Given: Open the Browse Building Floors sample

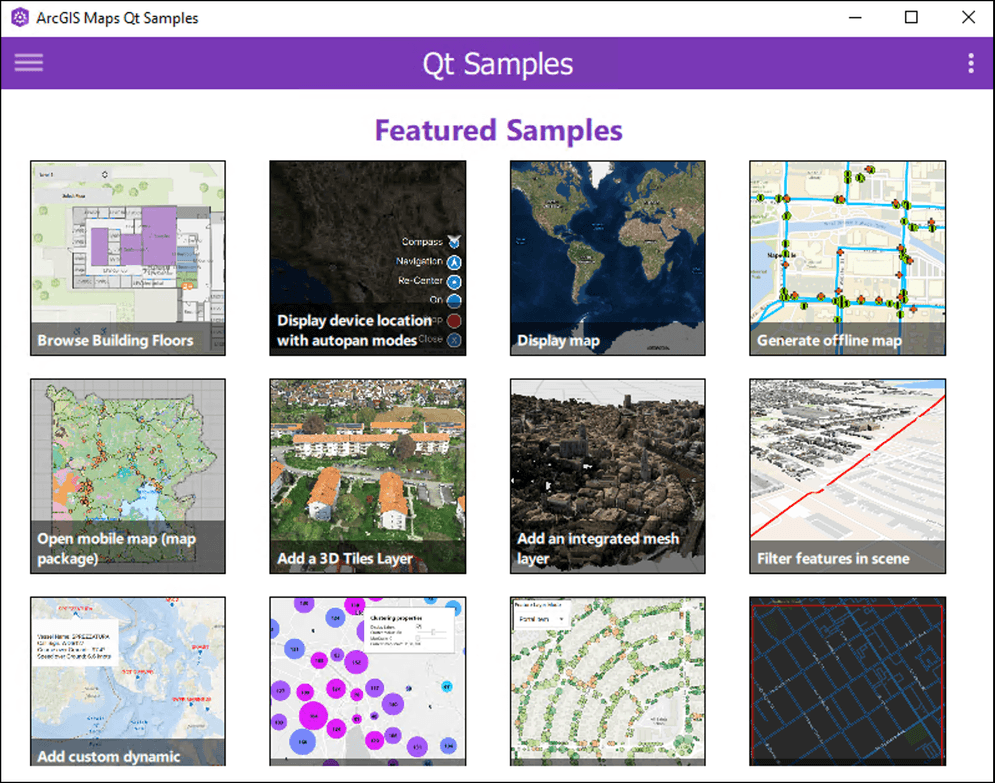Looking at the screenshot, I should point(128,258).
